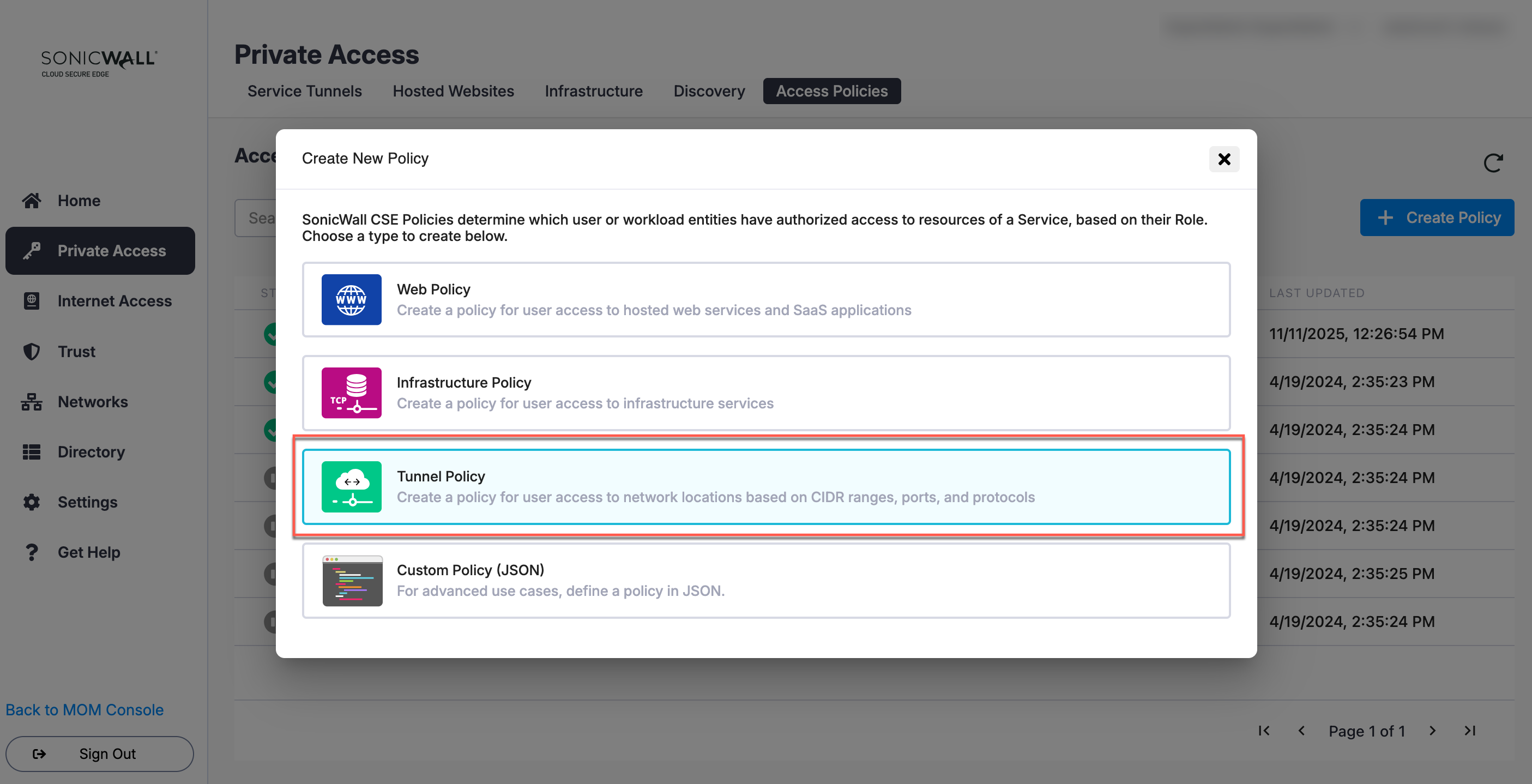Click the Settings gear icon
Viewport: 1532px width, 784px height.
32,502
